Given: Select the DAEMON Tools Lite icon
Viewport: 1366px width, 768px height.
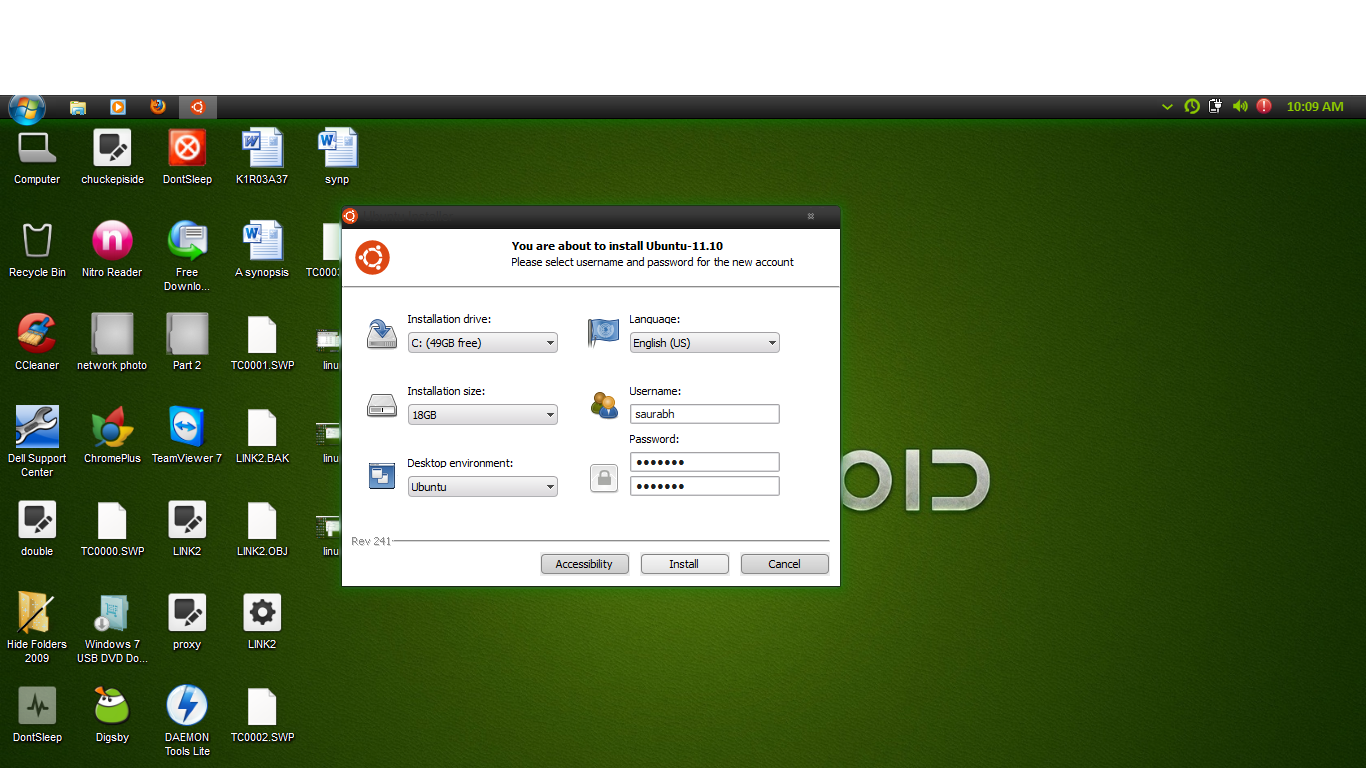Looking at the screenshot, I should coord(187,722).
